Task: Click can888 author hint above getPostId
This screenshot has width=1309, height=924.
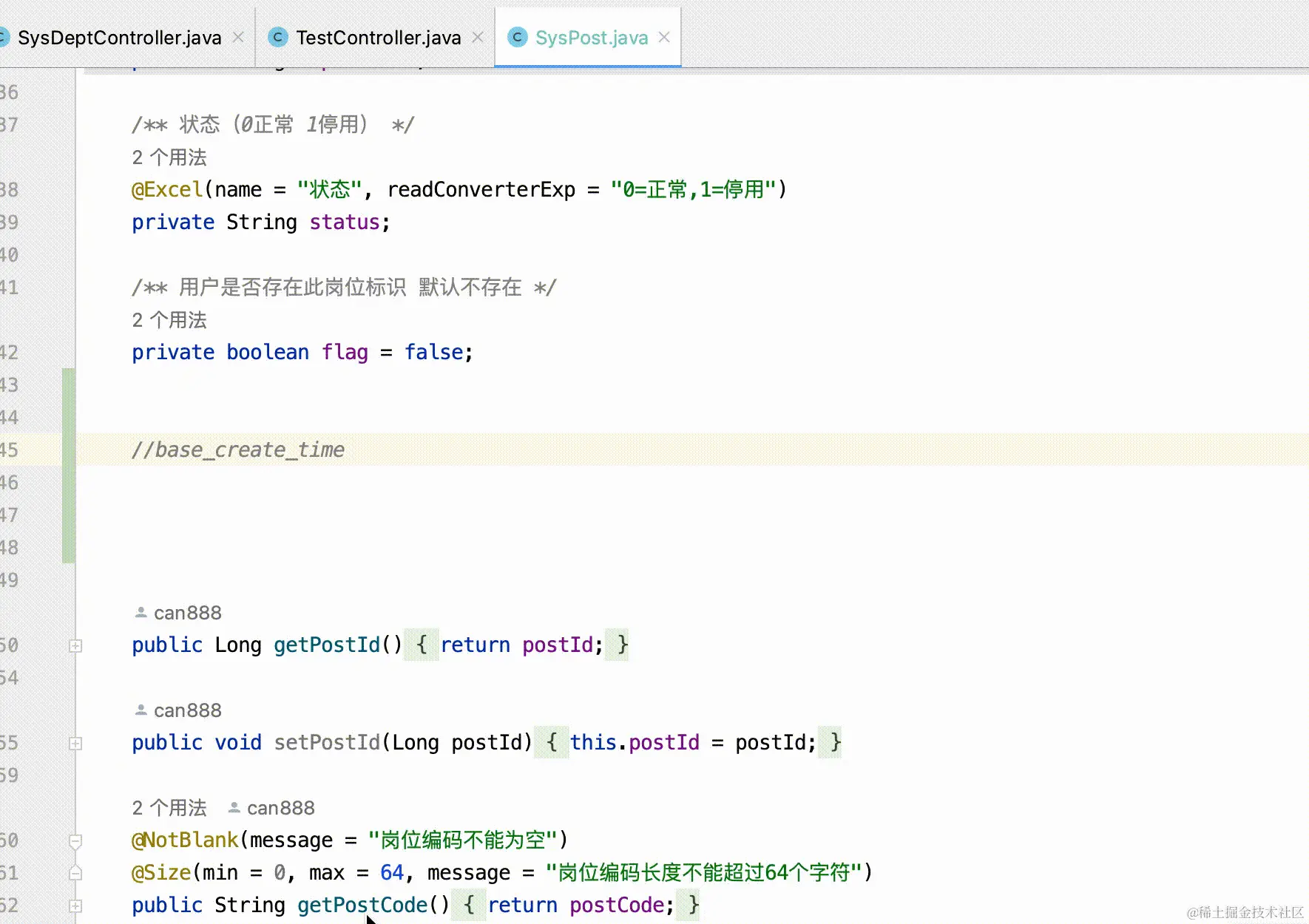Action: click(188, 613)
